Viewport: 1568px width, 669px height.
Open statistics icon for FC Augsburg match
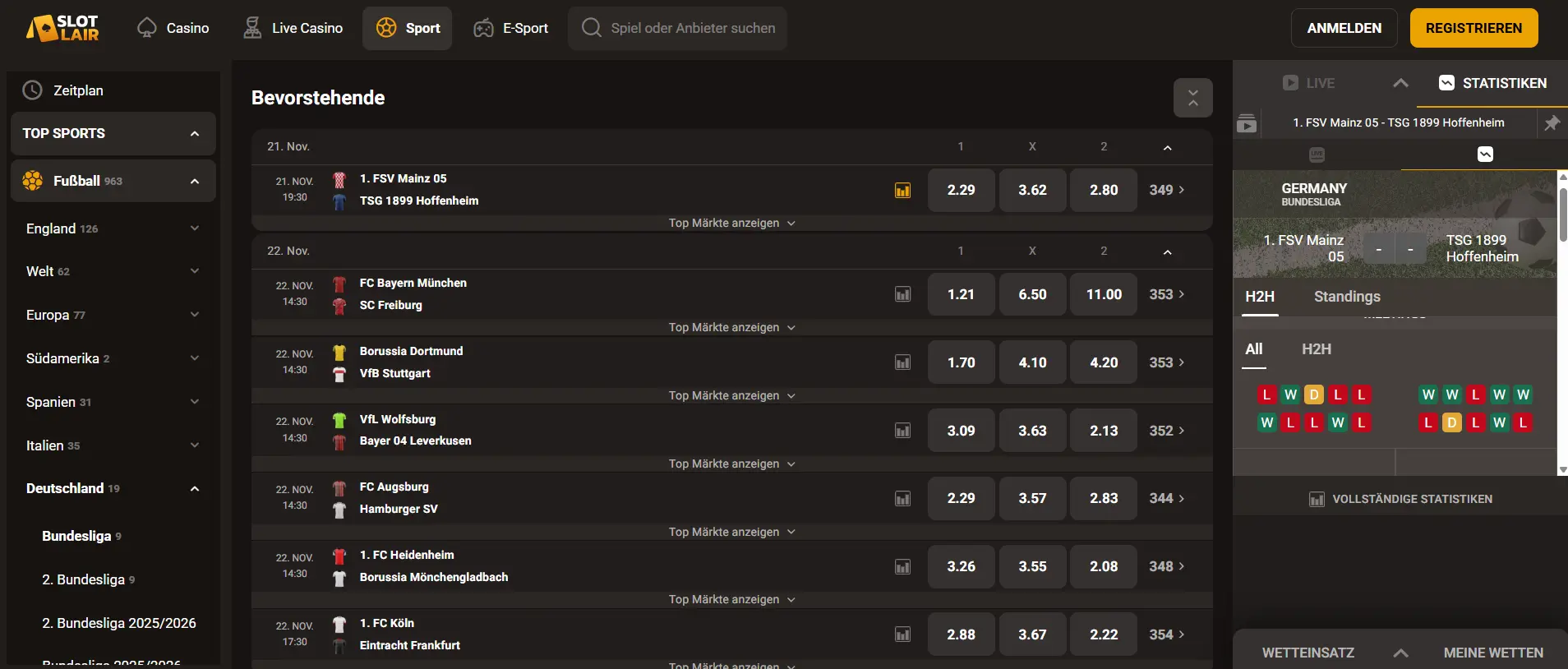(x=902, y=498)
